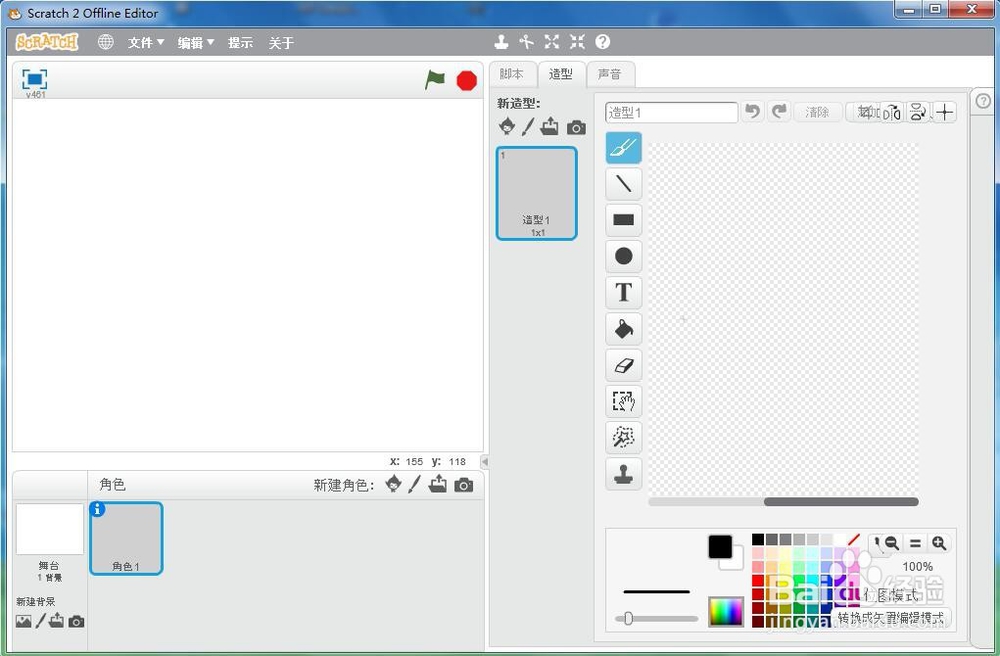Click the block help question mark icon
Screen dimensions: 1000x656
tap(603, 42)
